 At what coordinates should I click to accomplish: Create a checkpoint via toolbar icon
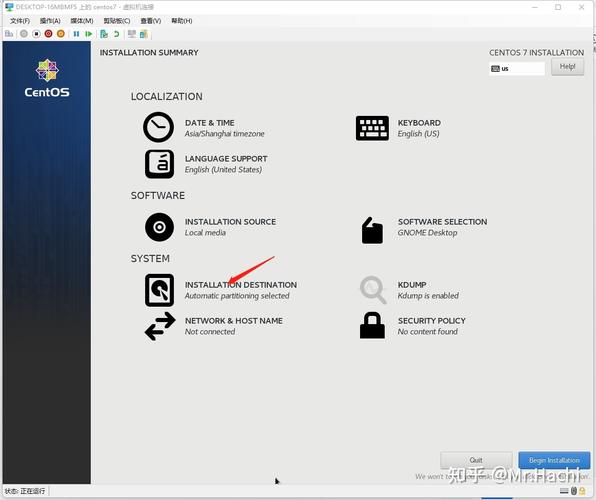[104, 34]
